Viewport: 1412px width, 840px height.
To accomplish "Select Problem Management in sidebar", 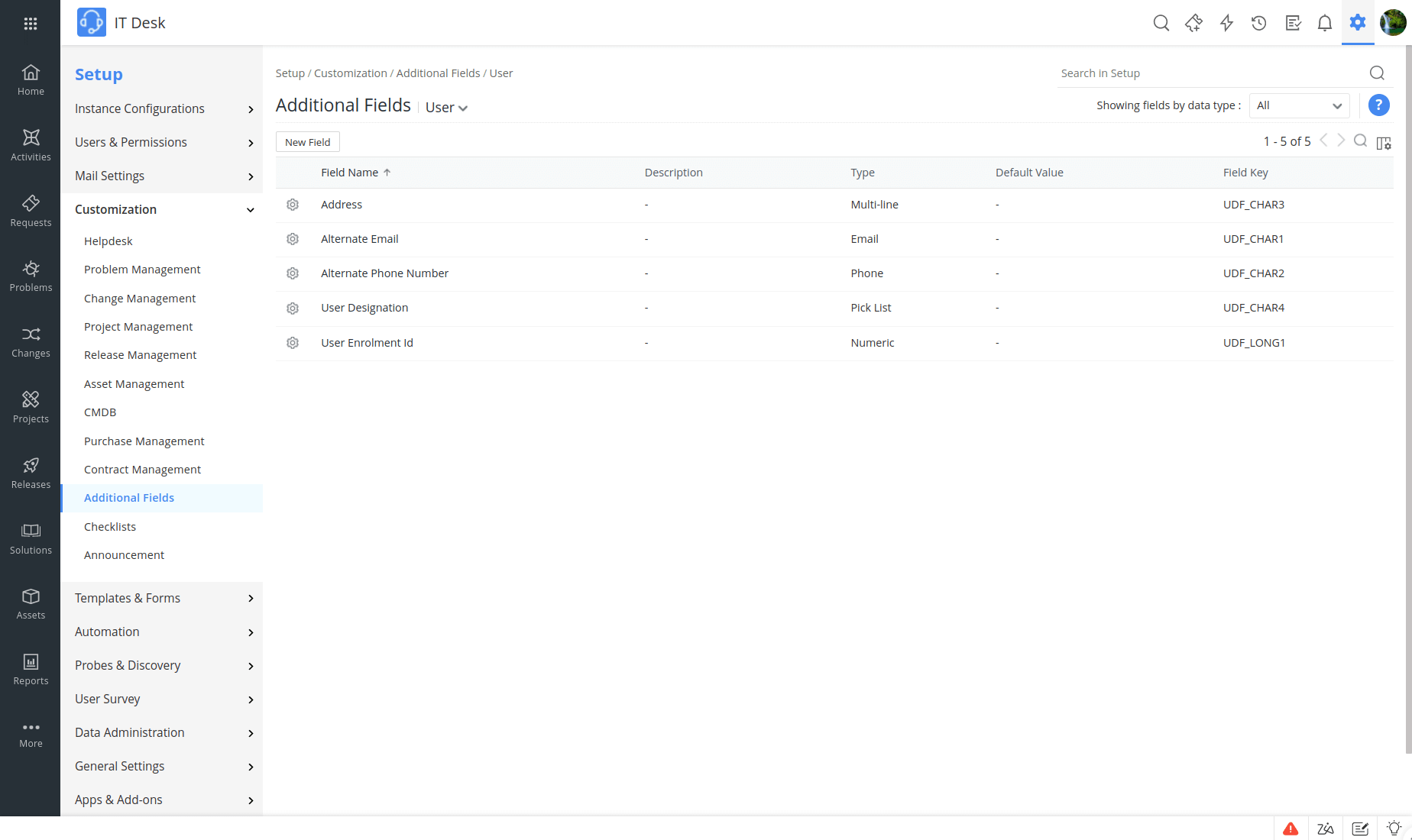I will click(x=142, y=270).
